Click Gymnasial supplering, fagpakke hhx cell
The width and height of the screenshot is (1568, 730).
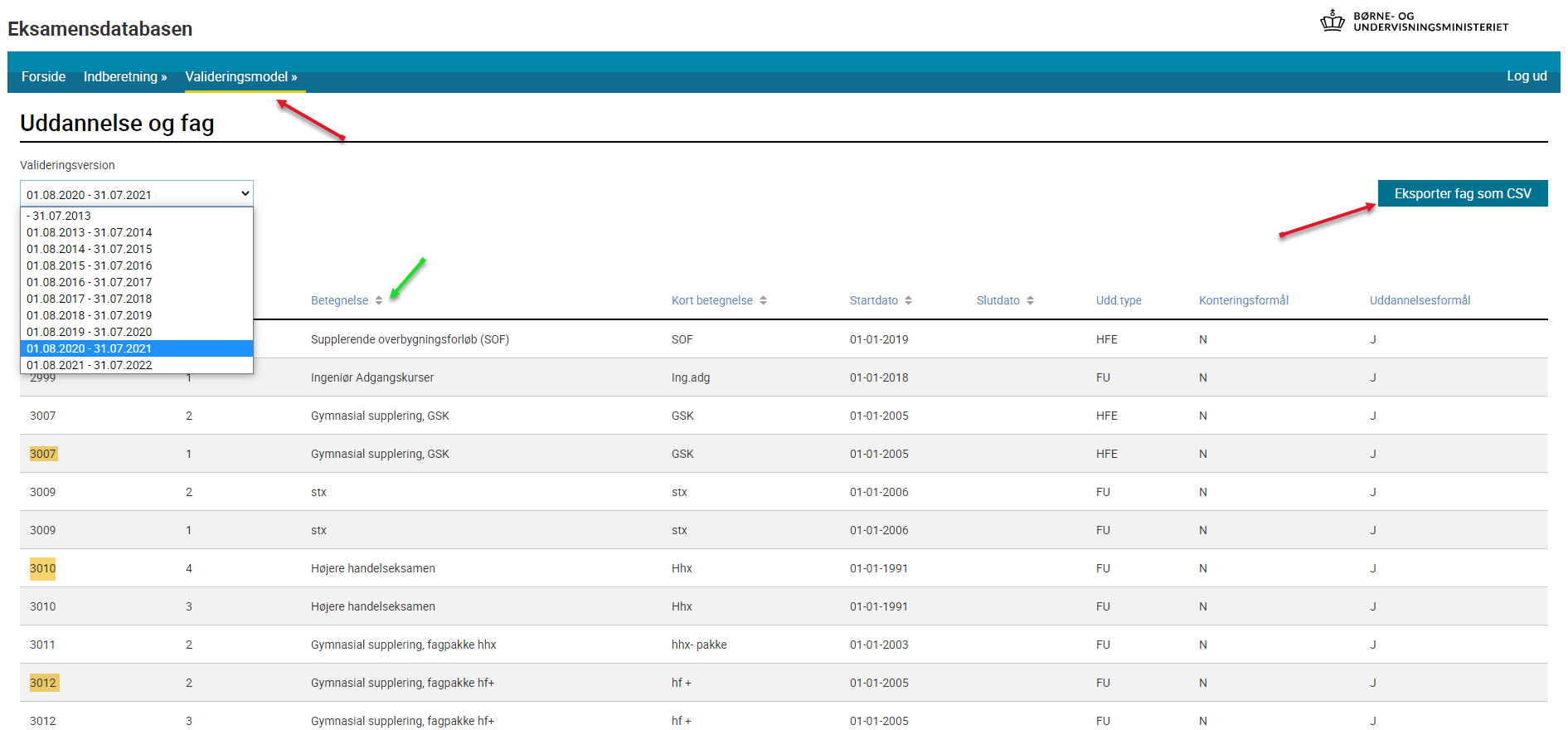point(404,645)
